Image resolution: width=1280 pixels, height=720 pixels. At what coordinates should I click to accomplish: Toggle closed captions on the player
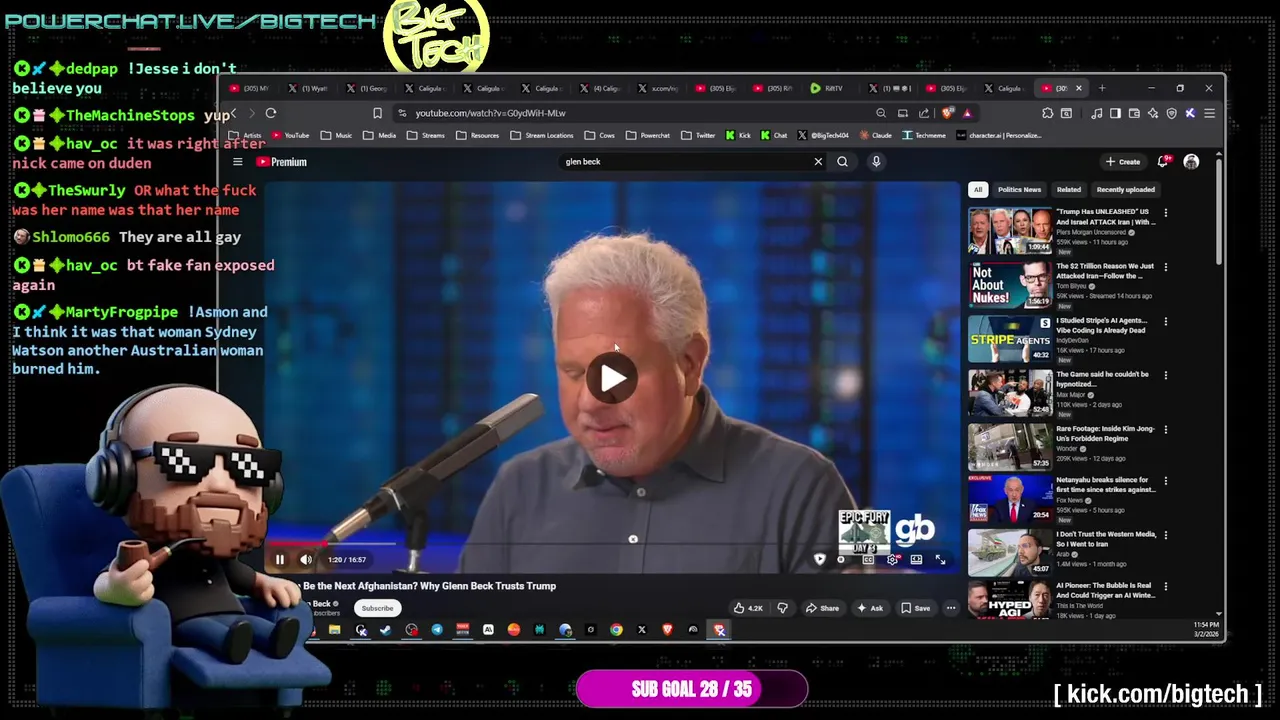(867, 560)
